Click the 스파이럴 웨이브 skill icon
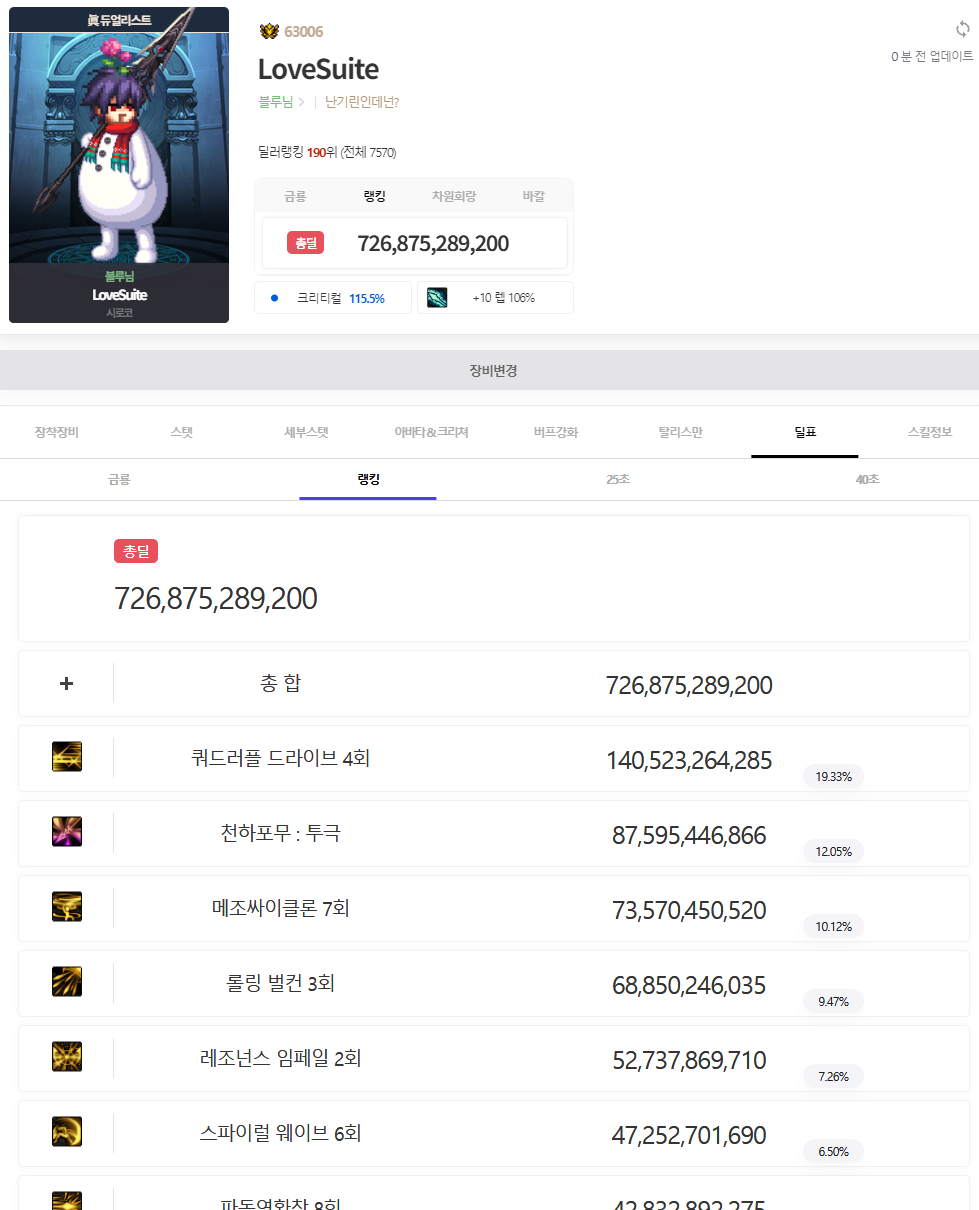Screen dimensions: 979x1210 coord(67,1132)
